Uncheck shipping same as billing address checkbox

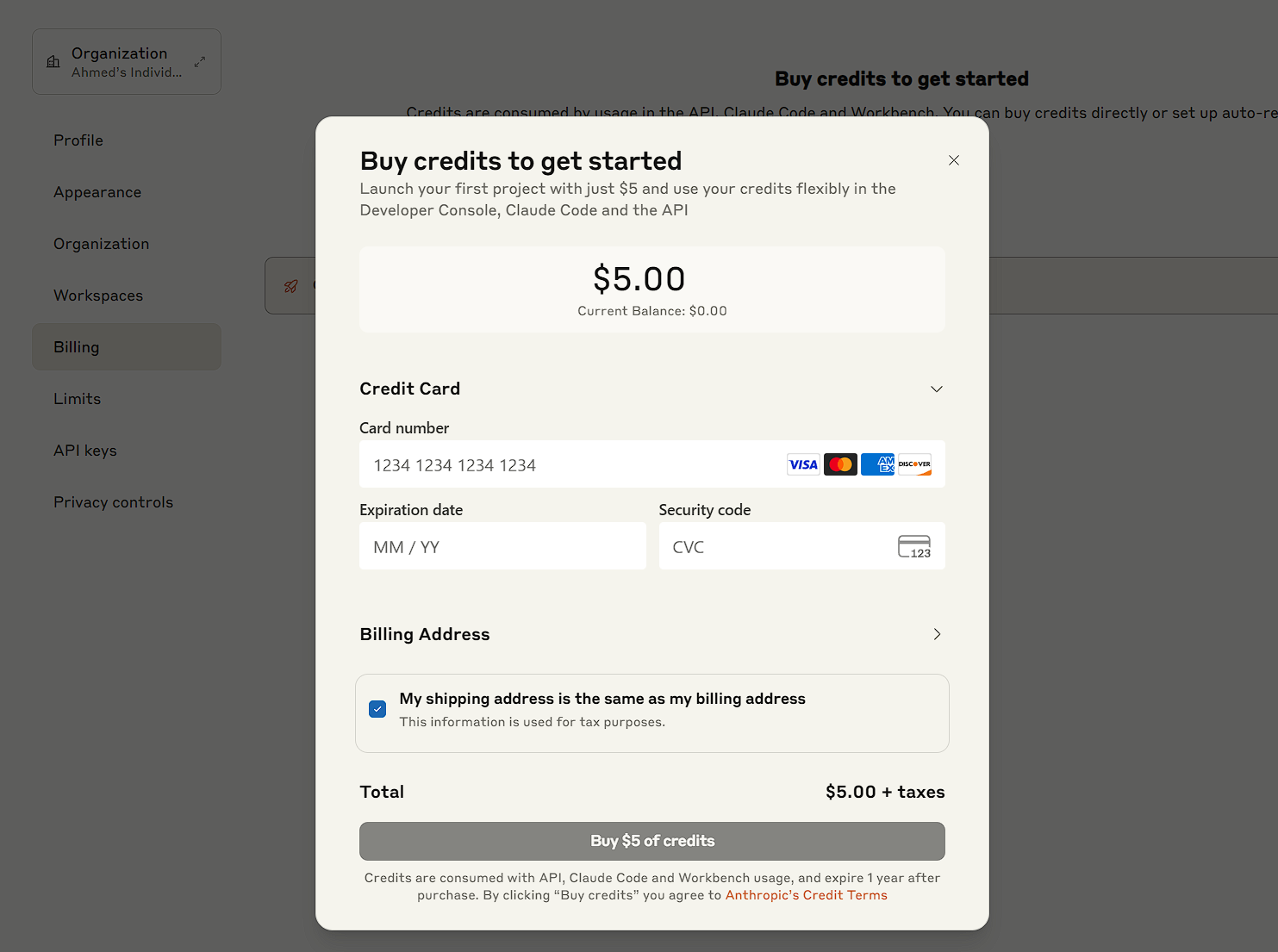pyautogui.click(x=377, y=709)
